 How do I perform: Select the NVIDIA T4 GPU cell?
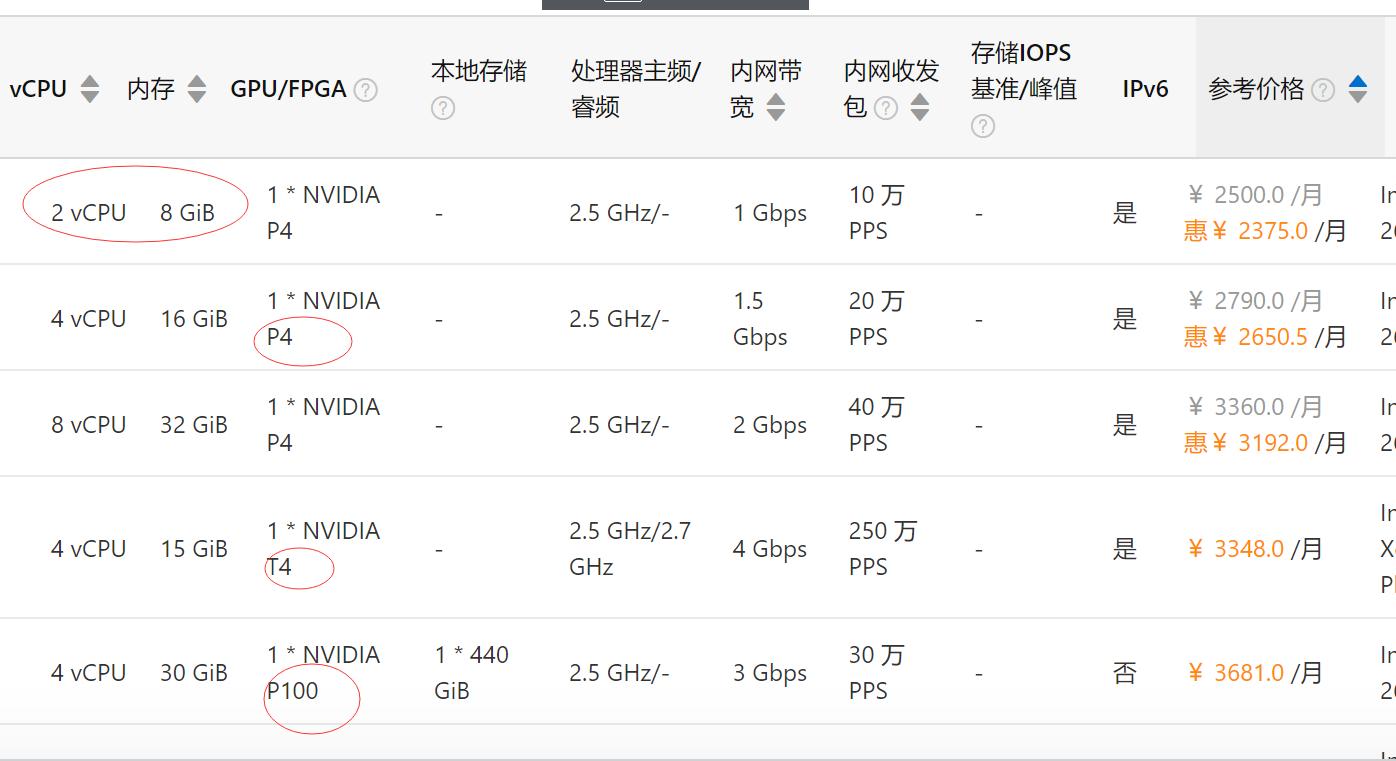(x=322, y=549)
